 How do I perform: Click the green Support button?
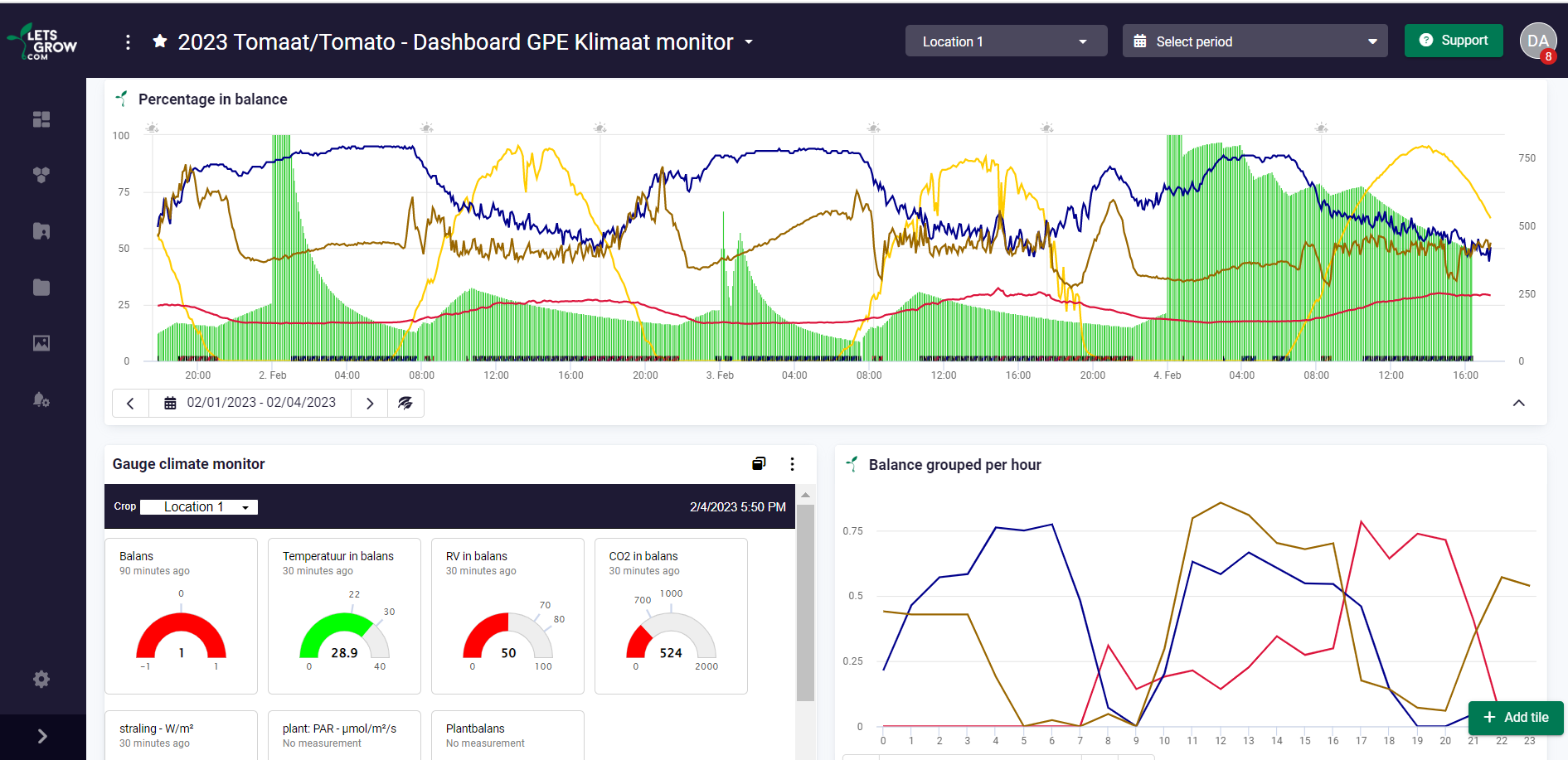[x=1453, y=41]
